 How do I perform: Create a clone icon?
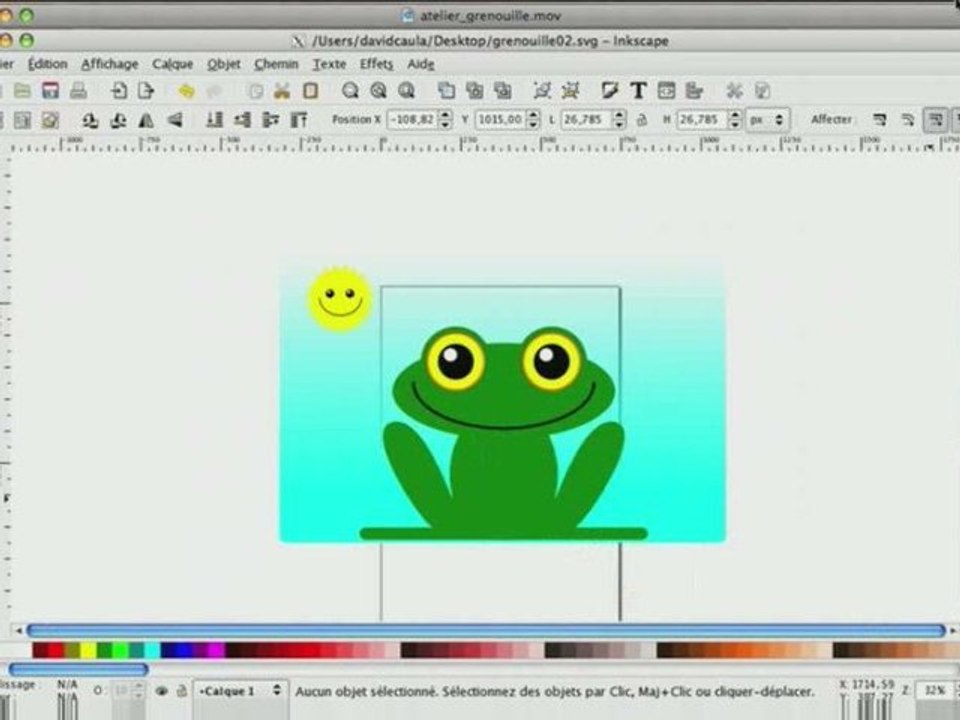474,91
